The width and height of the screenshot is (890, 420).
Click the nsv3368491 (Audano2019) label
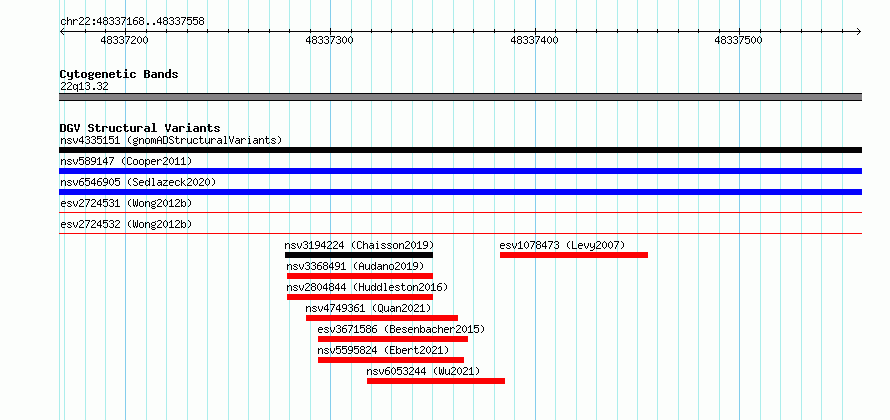pos(355,266)
